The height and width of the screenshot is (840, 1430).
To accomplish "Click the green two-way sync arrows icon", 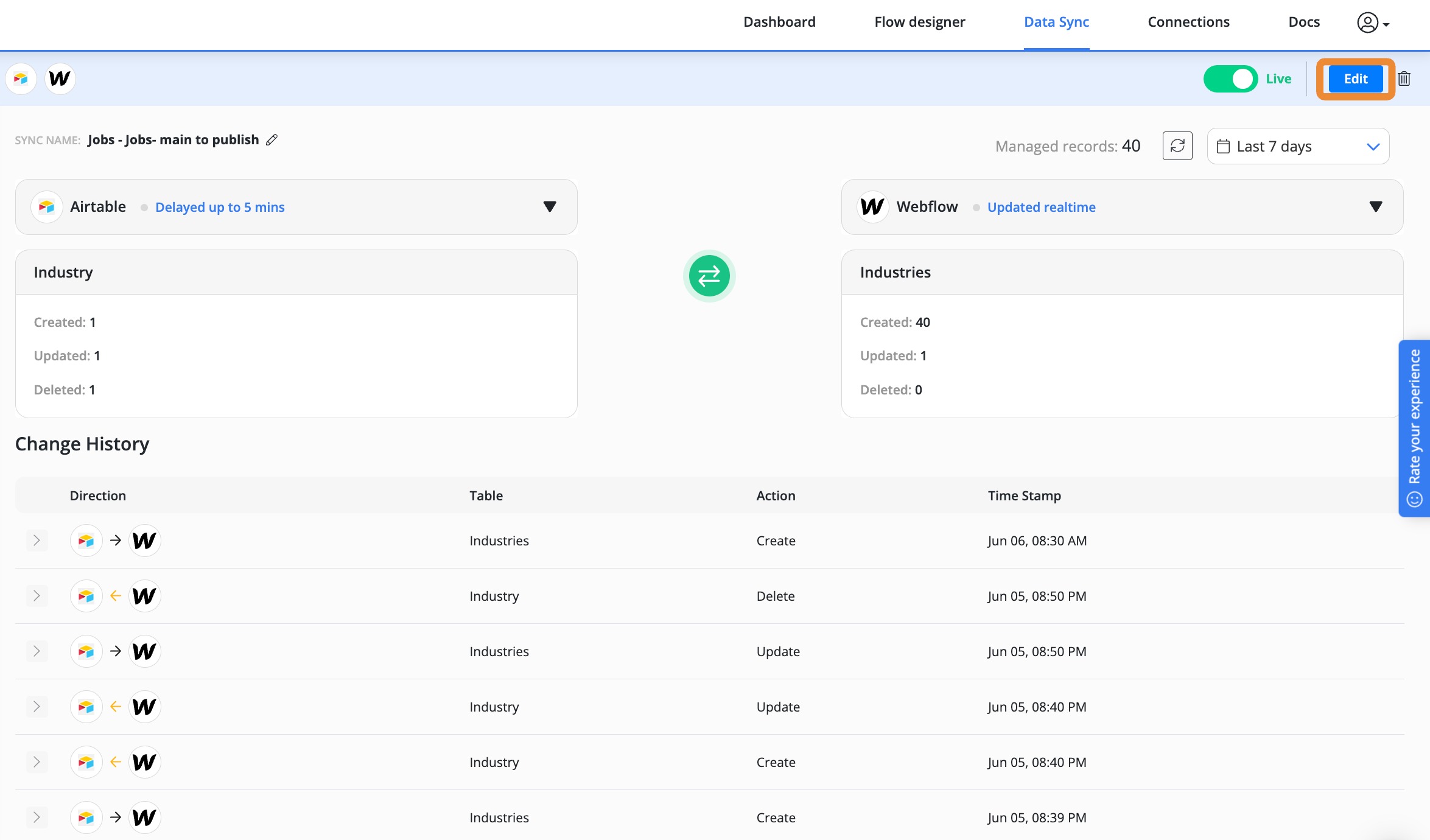I will 709,276.
